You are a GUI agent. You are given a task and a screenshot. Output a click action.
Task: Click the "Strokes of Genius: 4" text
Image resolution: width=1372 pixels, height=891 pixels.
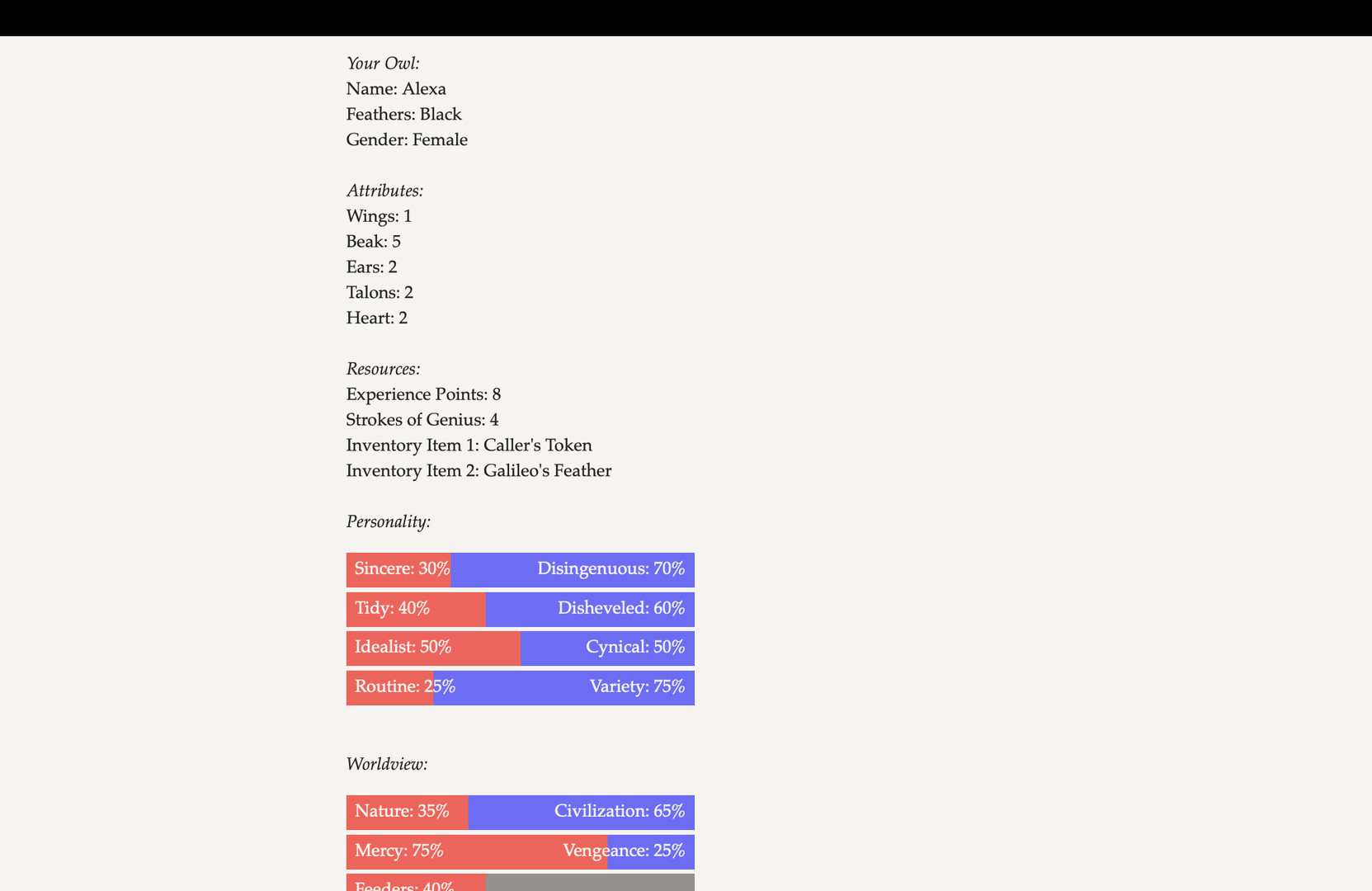[x=422, y=420]
